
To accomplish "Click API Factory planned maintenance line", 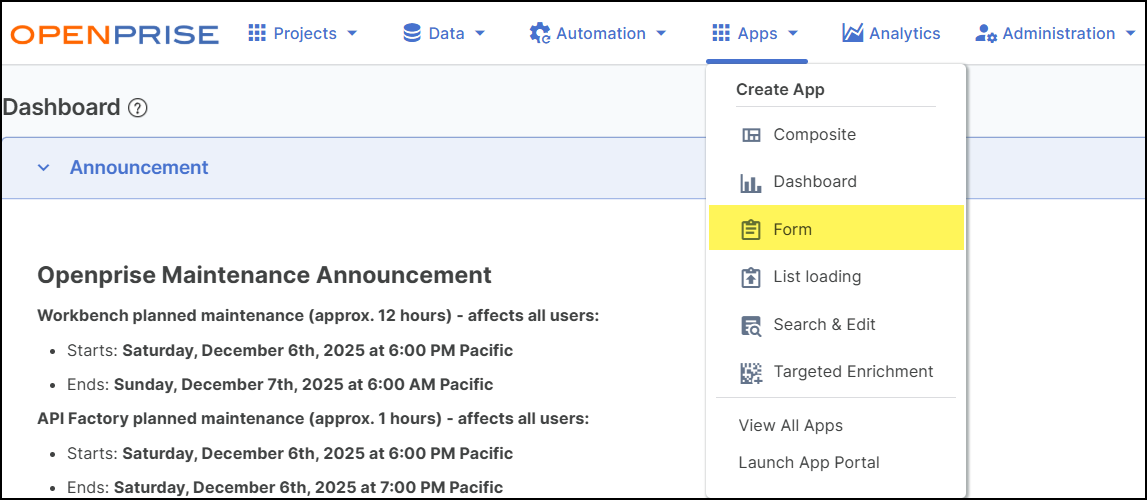I will pyautogui.click(x=313, y=419).
